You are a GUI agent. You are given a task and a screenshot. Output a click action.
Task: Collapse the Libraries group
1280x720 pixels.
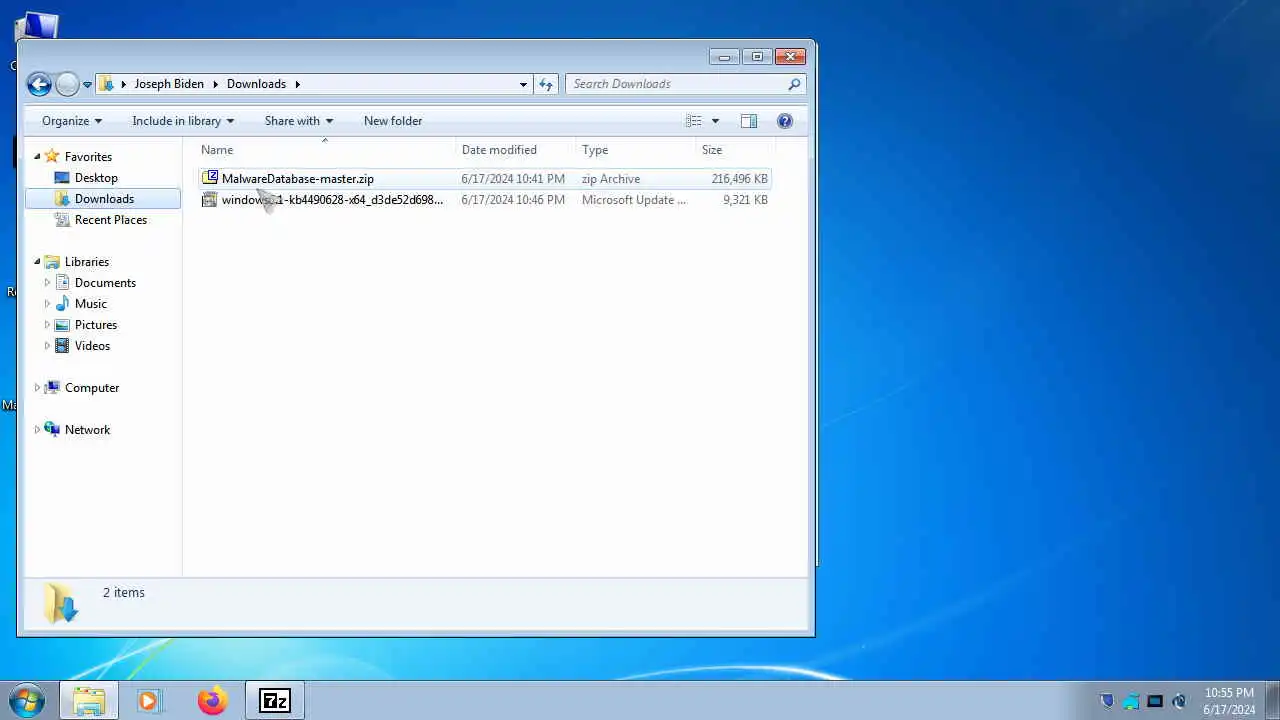[37, 261]
